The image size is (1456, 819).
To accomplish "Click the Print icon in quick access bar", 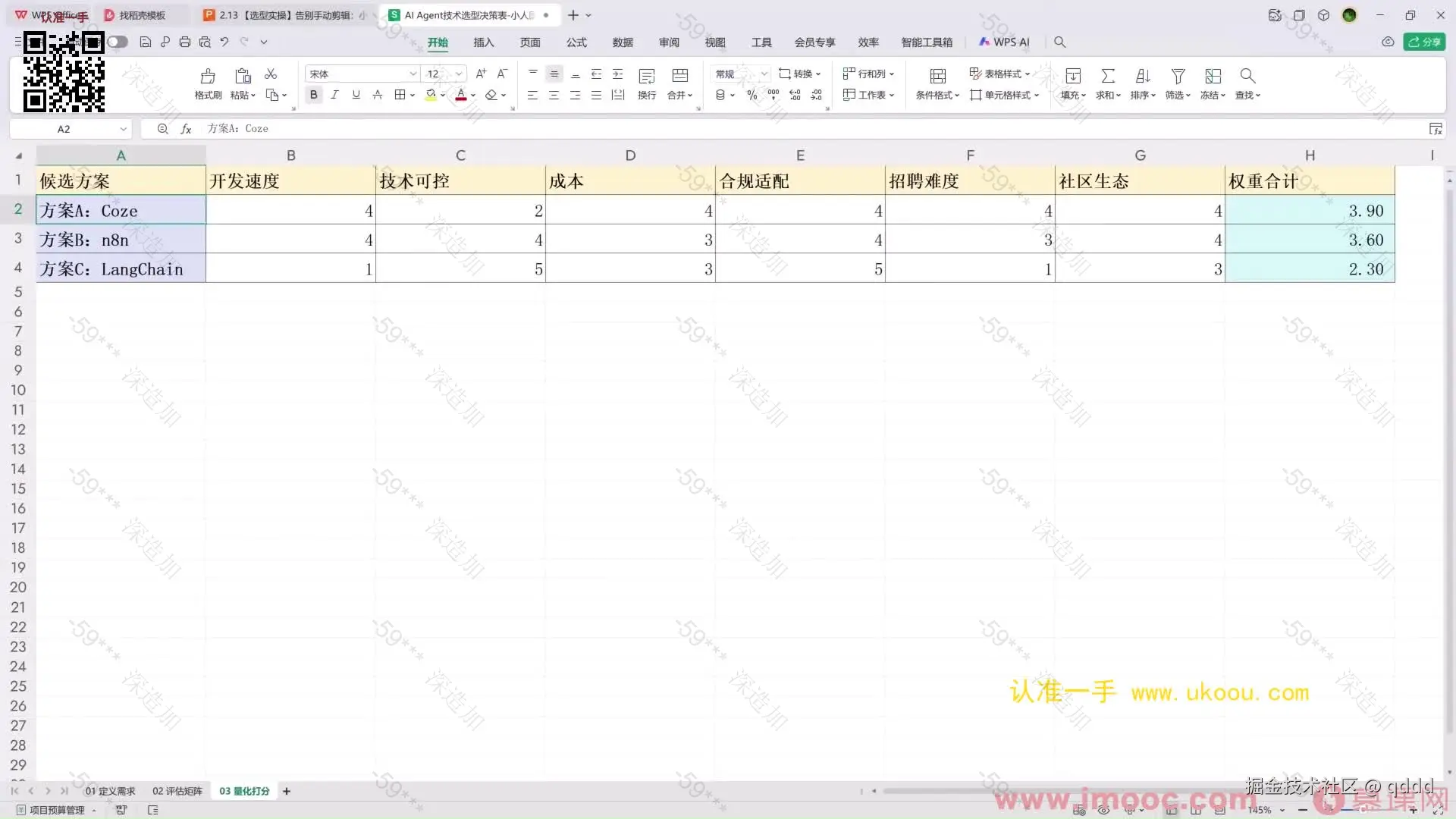I will tap(185, 42).
